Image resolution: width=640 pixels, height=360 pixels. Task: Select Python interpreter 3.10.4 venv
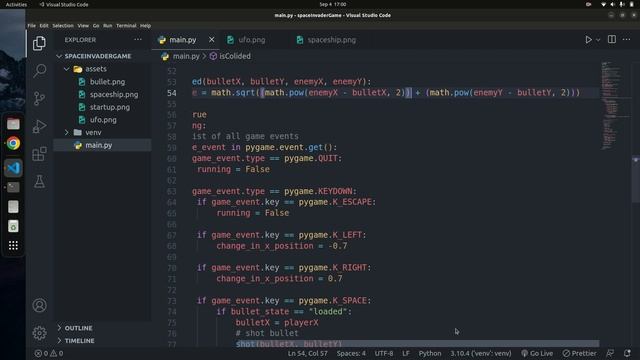480,353
